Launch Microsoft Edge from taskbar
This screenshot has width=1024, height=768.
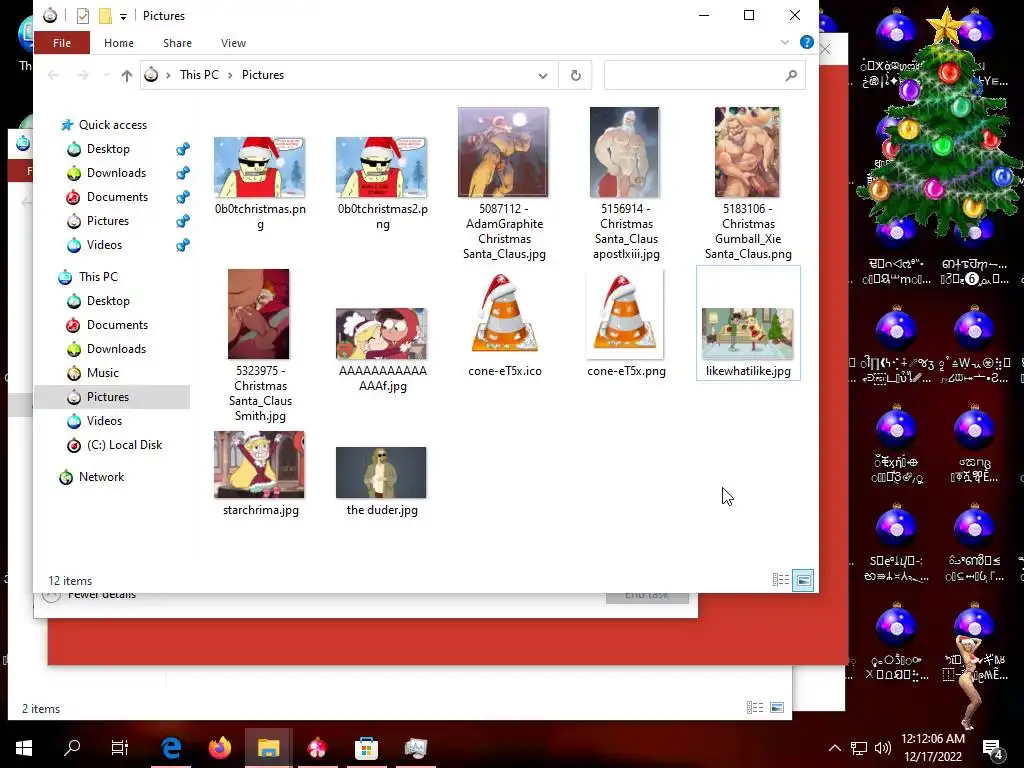(x=171, y=748)
